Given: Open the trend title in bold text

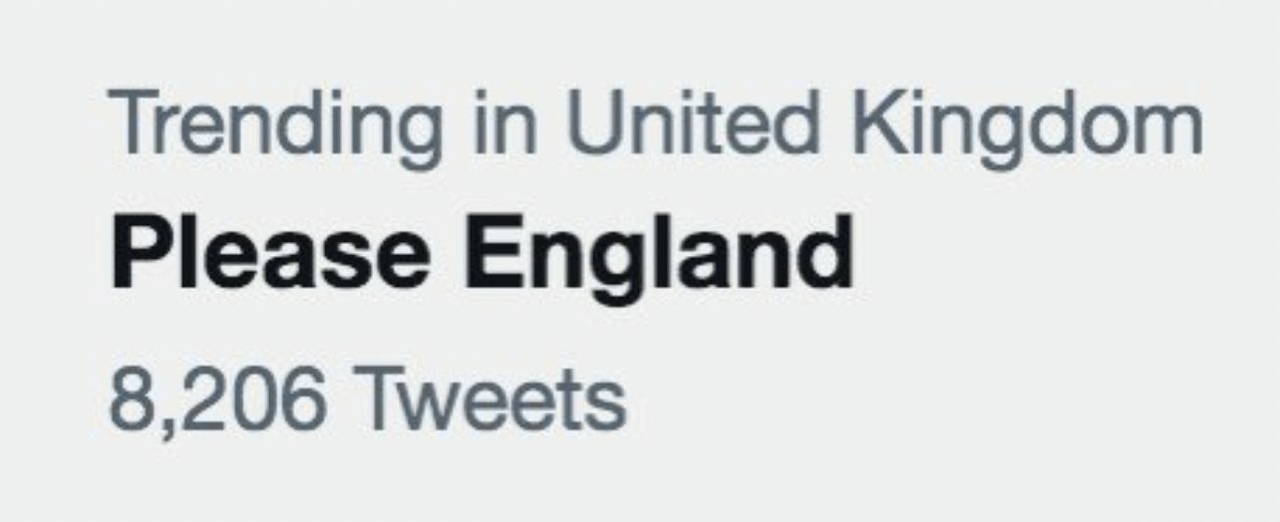Looking at the screenshot, I should [x=480, y=255].
